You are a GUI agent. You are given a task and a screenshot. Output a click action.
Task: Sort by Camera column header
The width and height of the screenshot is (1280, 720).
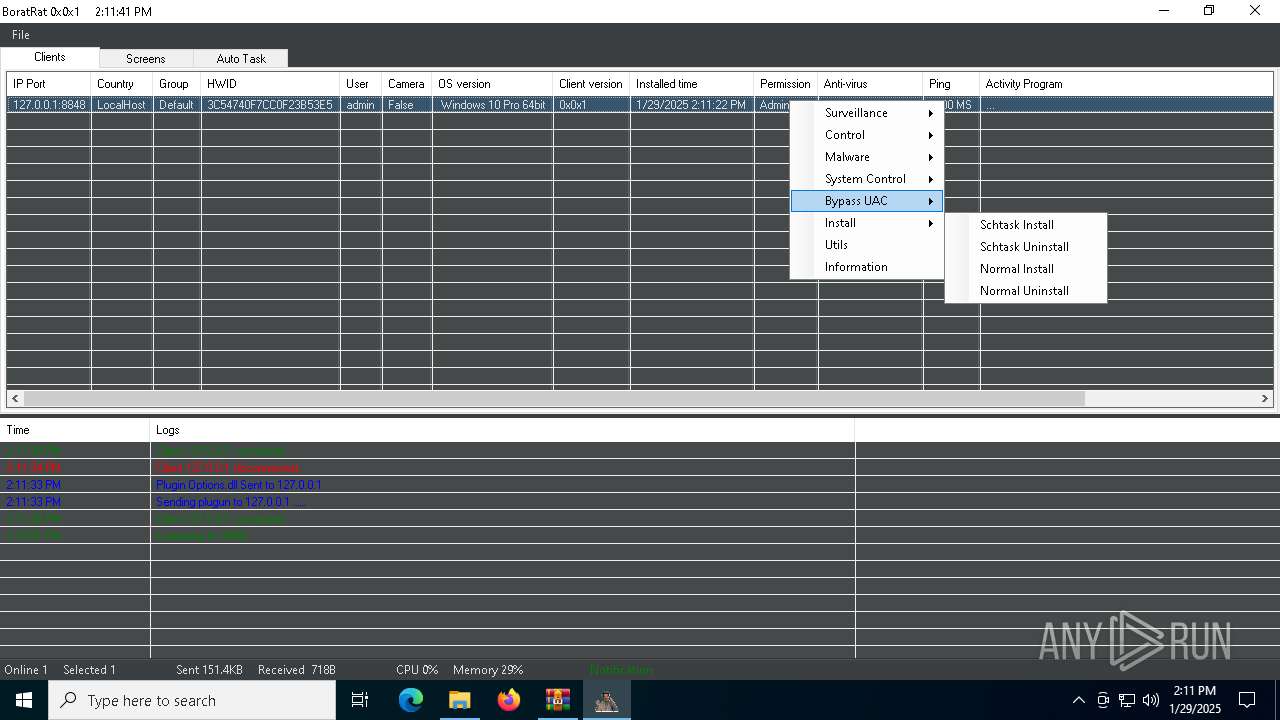pos(406,84)
